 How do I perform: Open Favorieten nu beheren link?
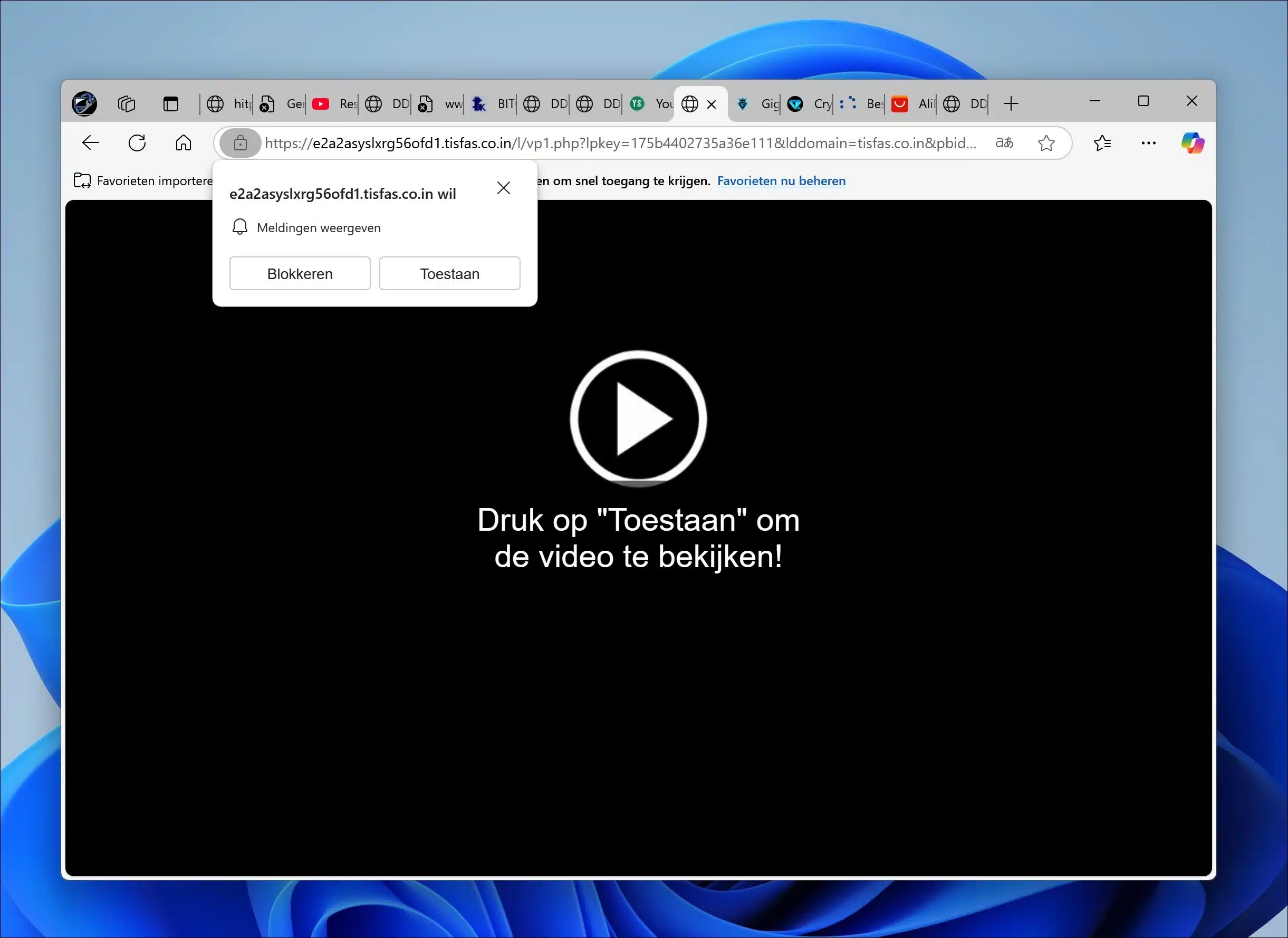[x=781, y=180]
